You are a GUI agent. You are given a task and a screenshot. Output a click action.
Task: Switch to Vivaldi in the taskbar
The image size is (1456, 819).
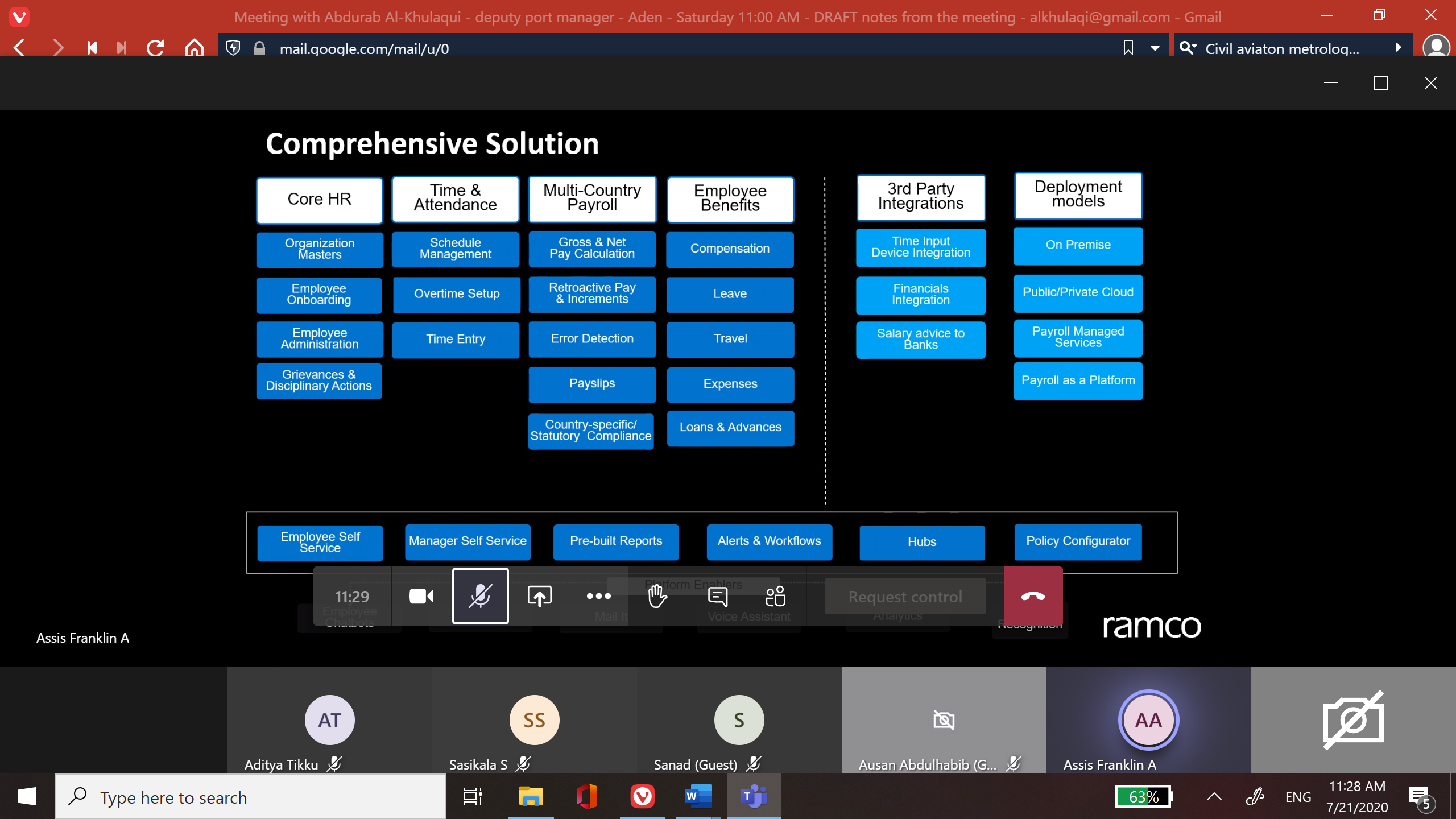click(x=643, y=796)
